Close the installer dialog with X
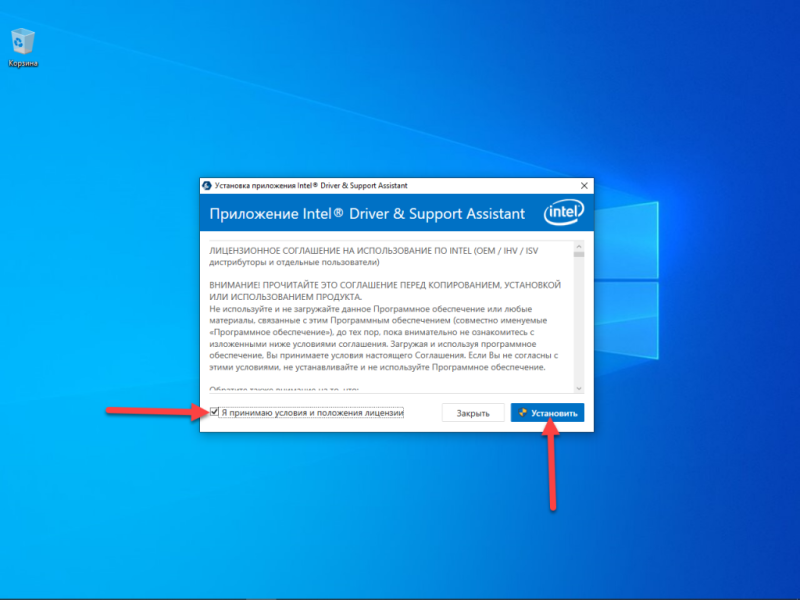This screenshot has height=600, width=800. coord(584,186)
